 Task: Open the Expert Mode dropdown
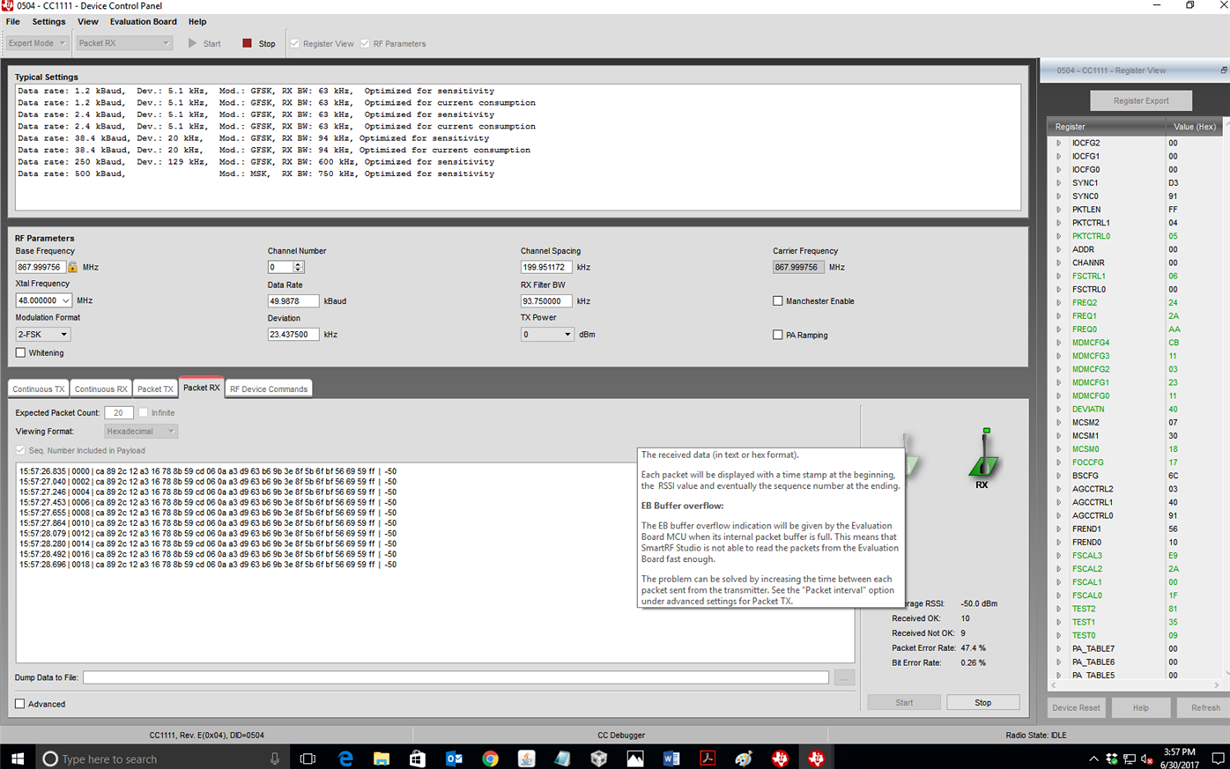(36, 43)
